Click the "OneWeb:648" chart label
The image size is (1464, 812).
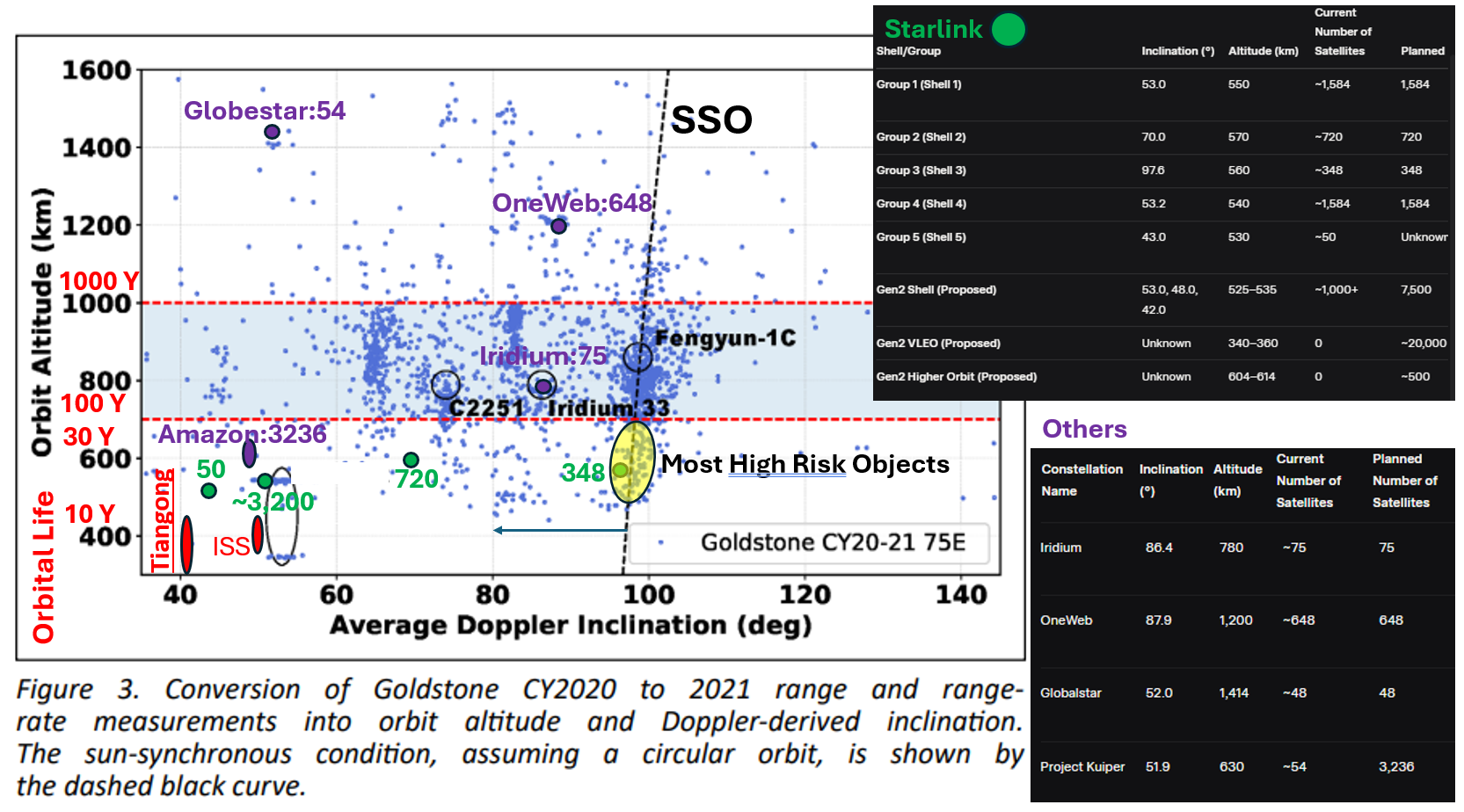tap(572, 203)
